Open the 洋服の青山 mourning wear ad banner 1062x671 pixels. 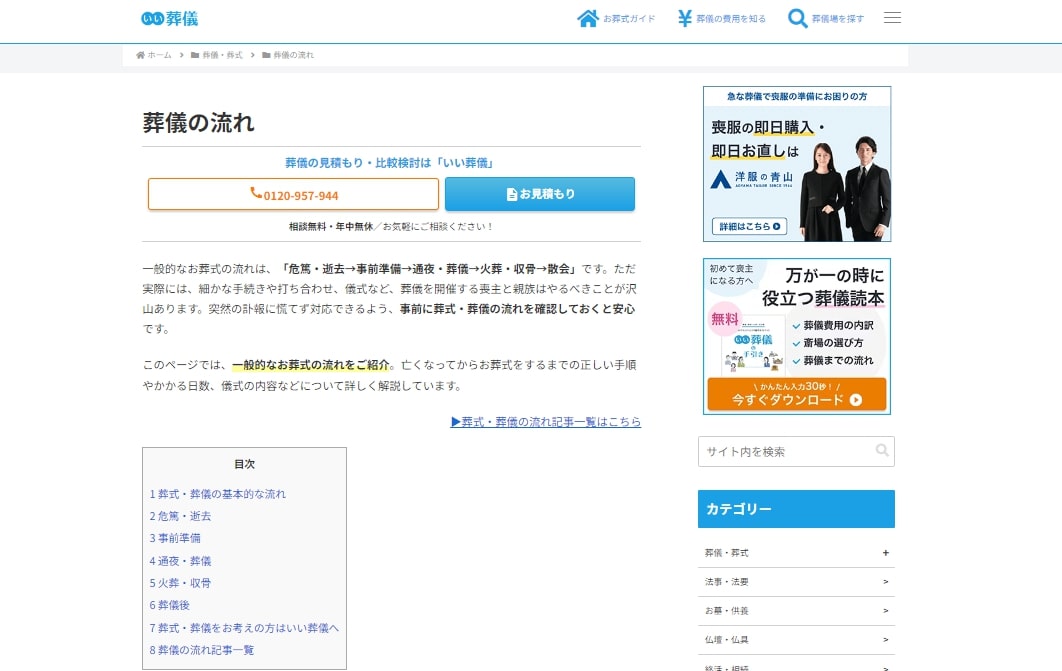pyautogui.click(x=796, y=164)
